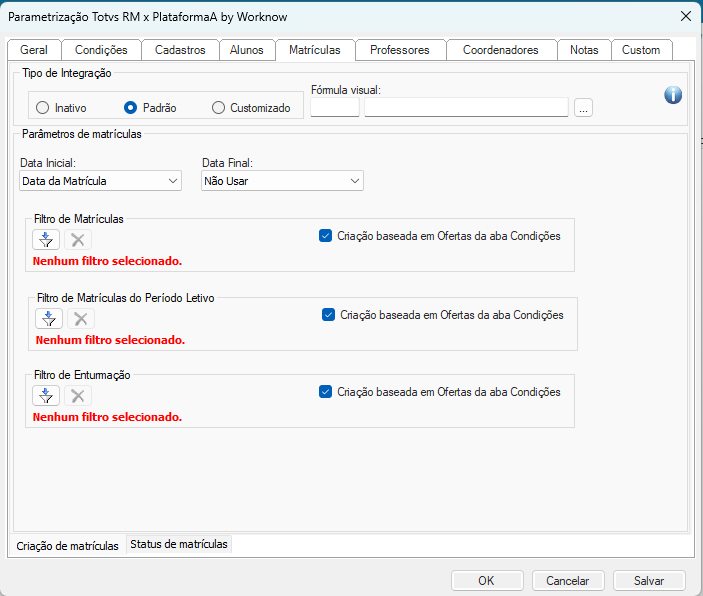The height and width of the screenshot is (596, 703).
Task: Toggle Criação baseada em Ofertas for Filtro de Matrículas
Action: 325,236
